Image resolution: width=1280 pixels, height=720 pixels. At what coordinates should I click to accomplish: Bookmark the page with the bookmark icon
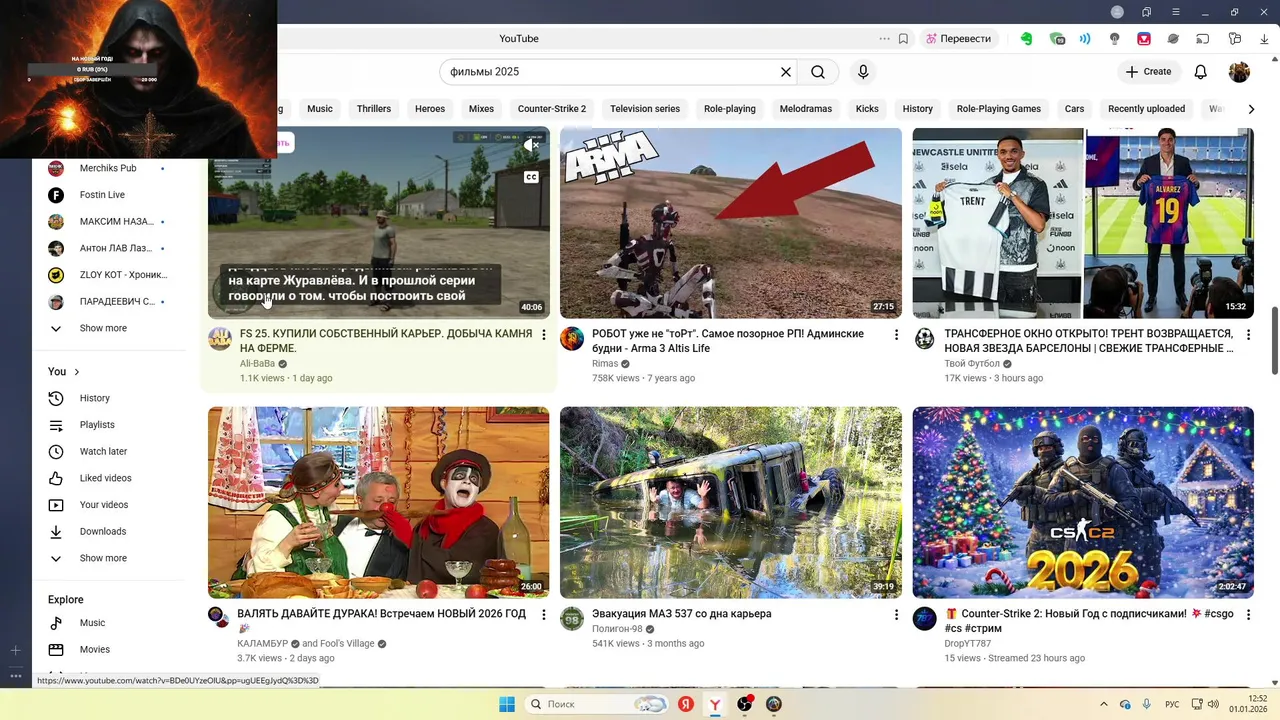click(x=903, y=39)
